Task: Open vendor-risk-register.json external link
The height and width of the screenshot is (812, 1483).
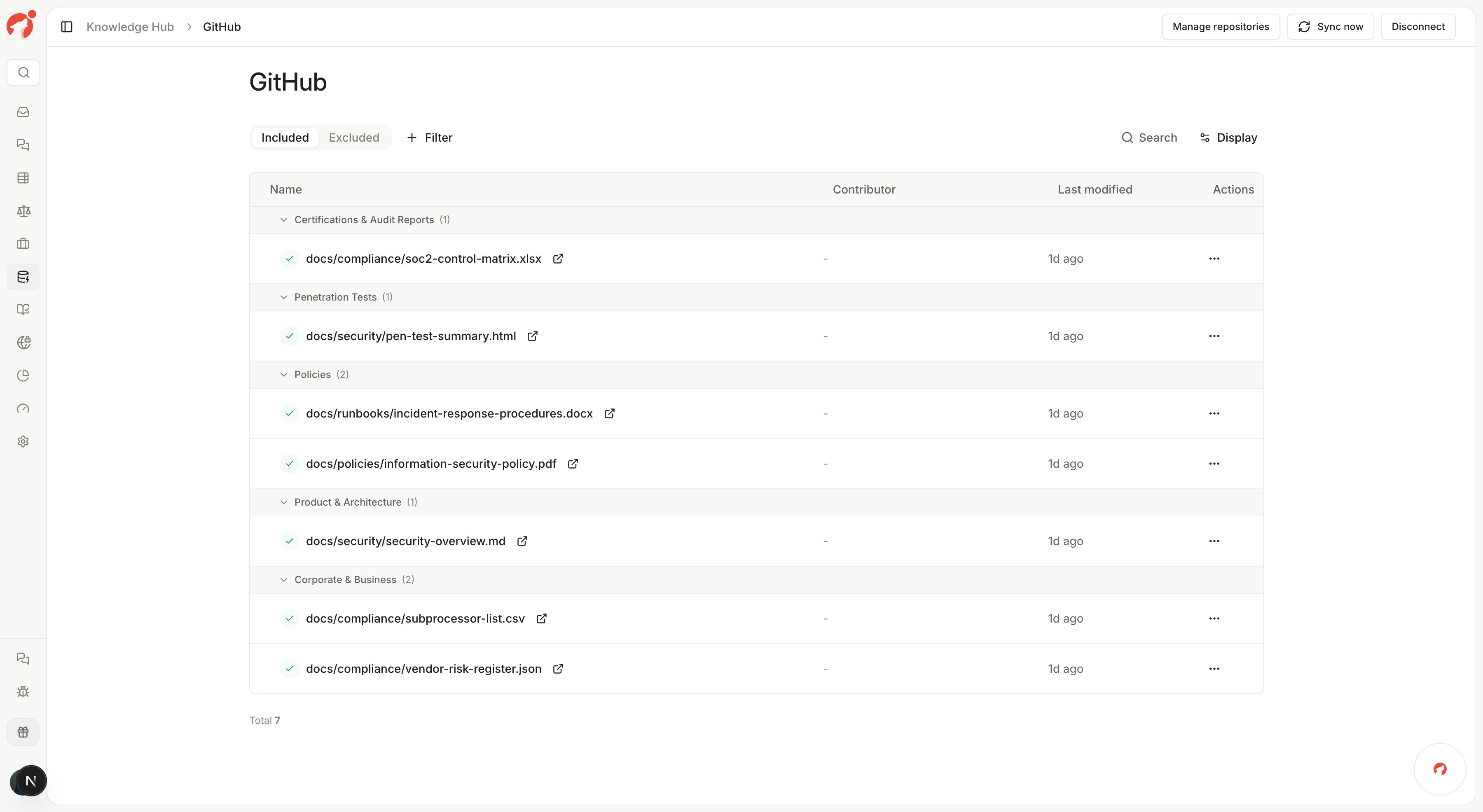Action: tap(558, 668)
